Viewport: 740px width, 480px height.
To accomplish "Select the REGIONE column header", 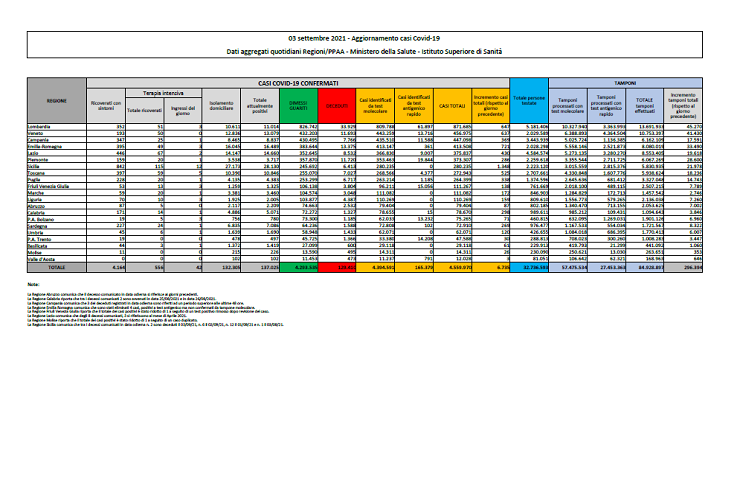I will click(57, 101).
